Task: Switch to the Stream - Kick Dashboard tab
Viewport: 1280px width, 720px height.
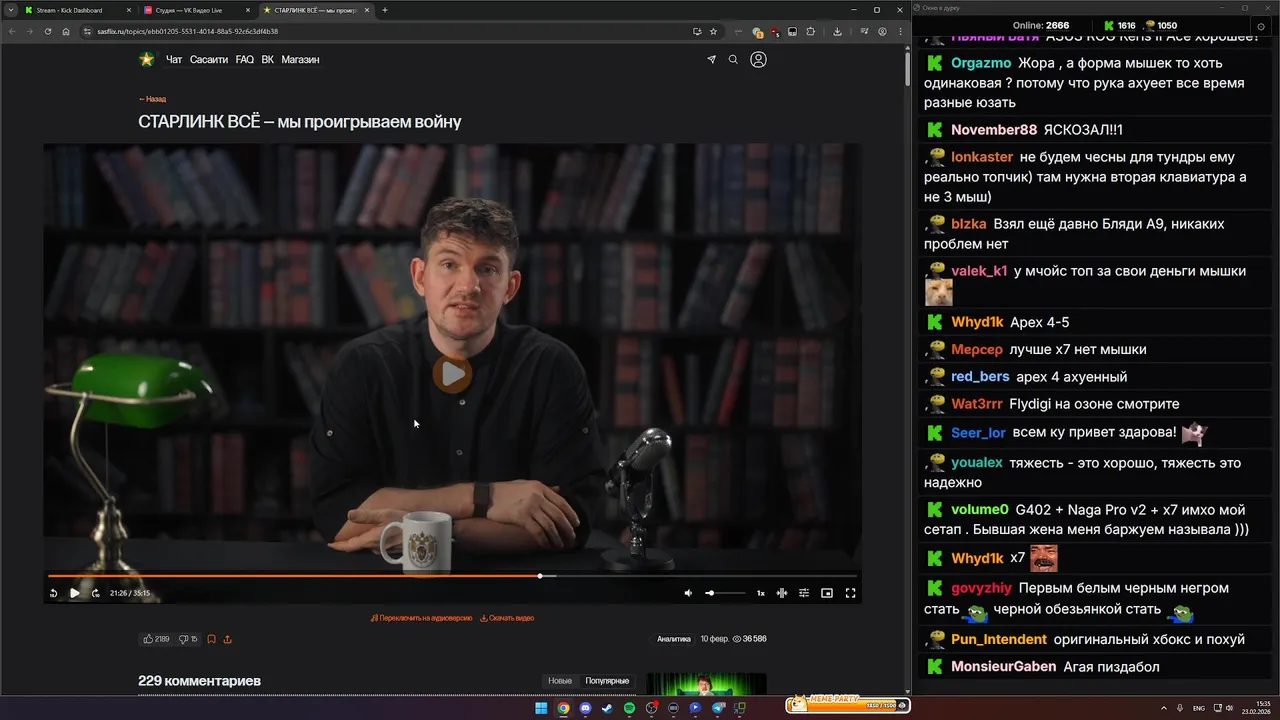Action: [77, 10]
